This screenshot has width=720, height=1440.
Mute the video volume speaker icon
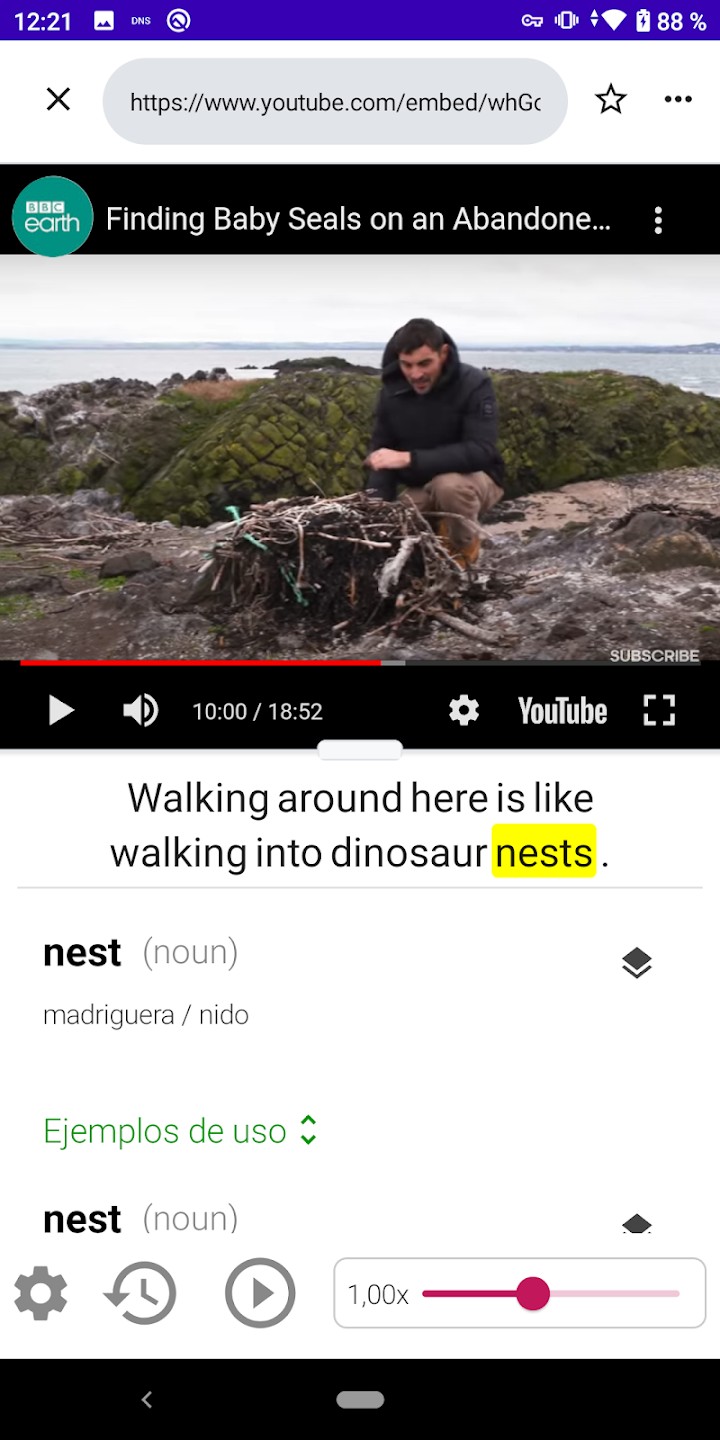point(141,711)
